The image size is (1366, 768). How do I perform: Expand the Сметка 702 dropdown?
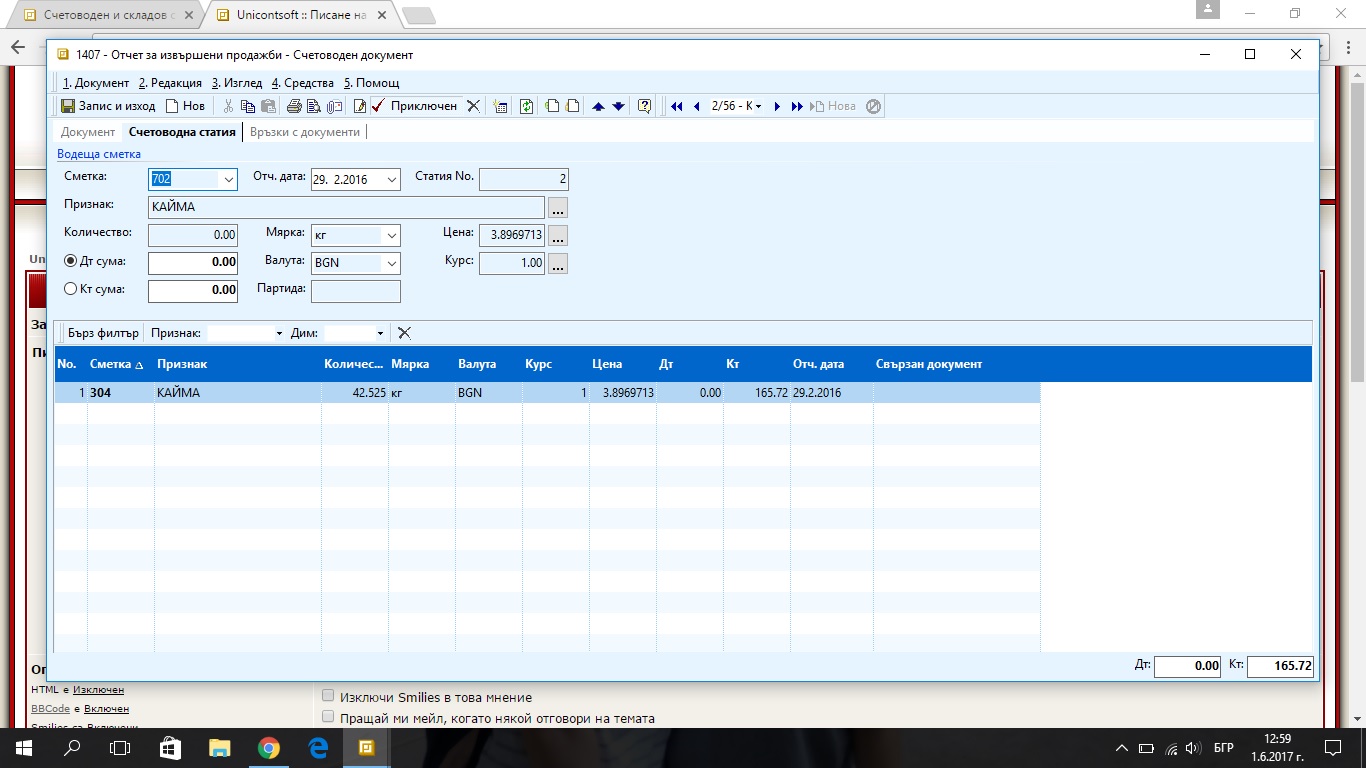229,180
